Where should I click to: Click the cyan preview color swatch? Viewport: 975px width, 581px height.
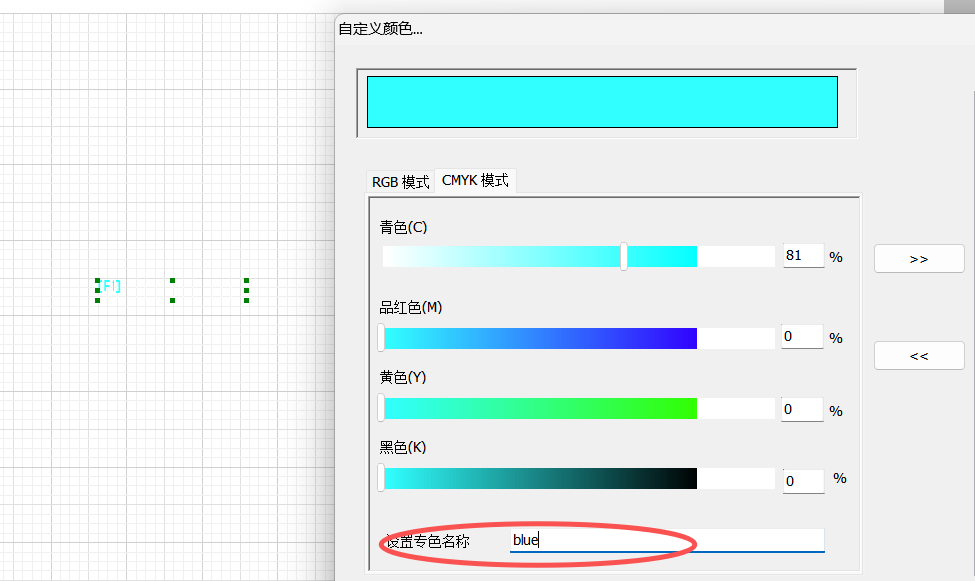tap(602, 101)
